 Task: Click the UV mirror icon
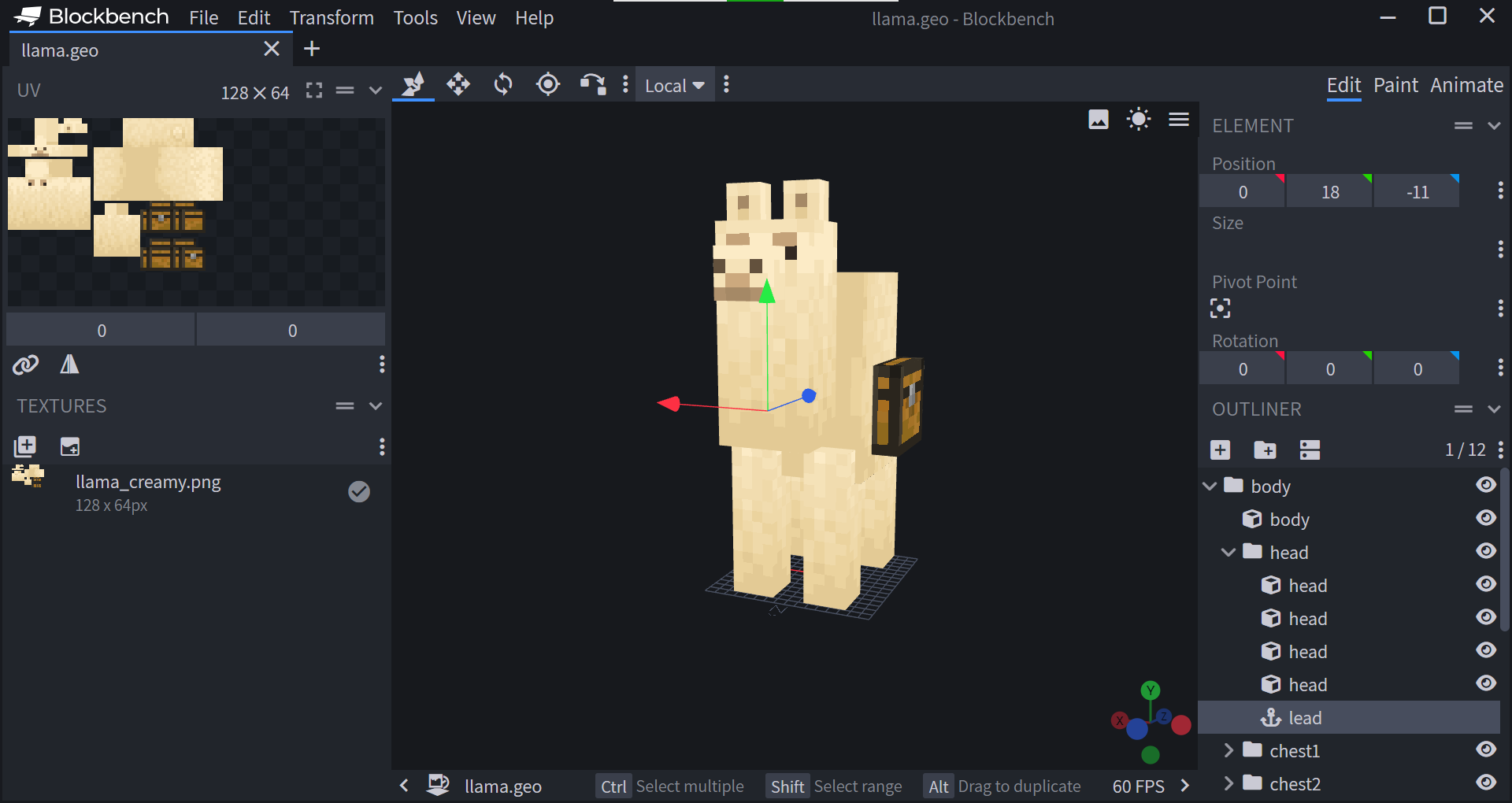[x=69, y=364]
